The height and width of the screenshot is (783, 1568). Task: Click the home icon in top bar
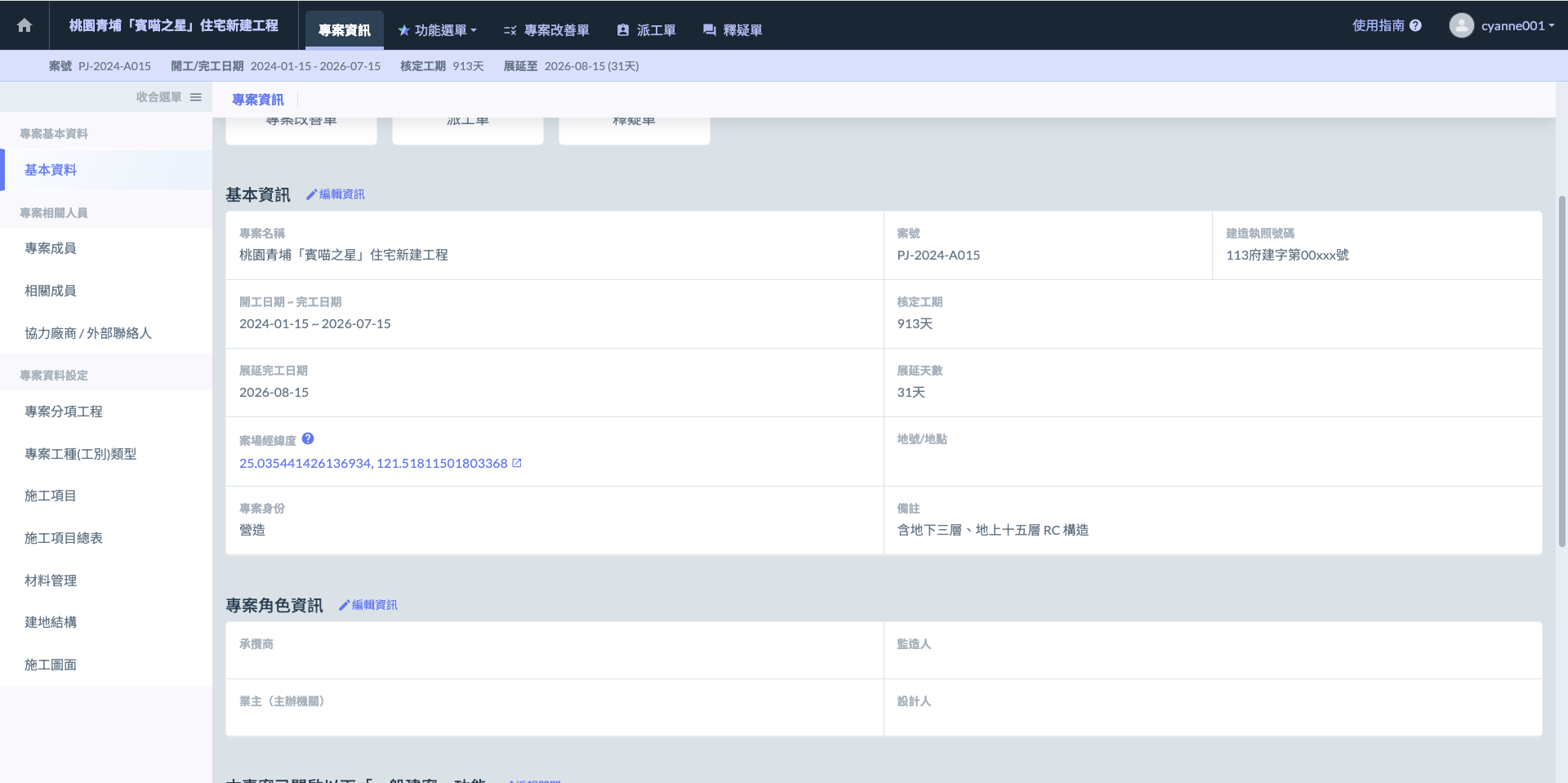pos(24,25)
